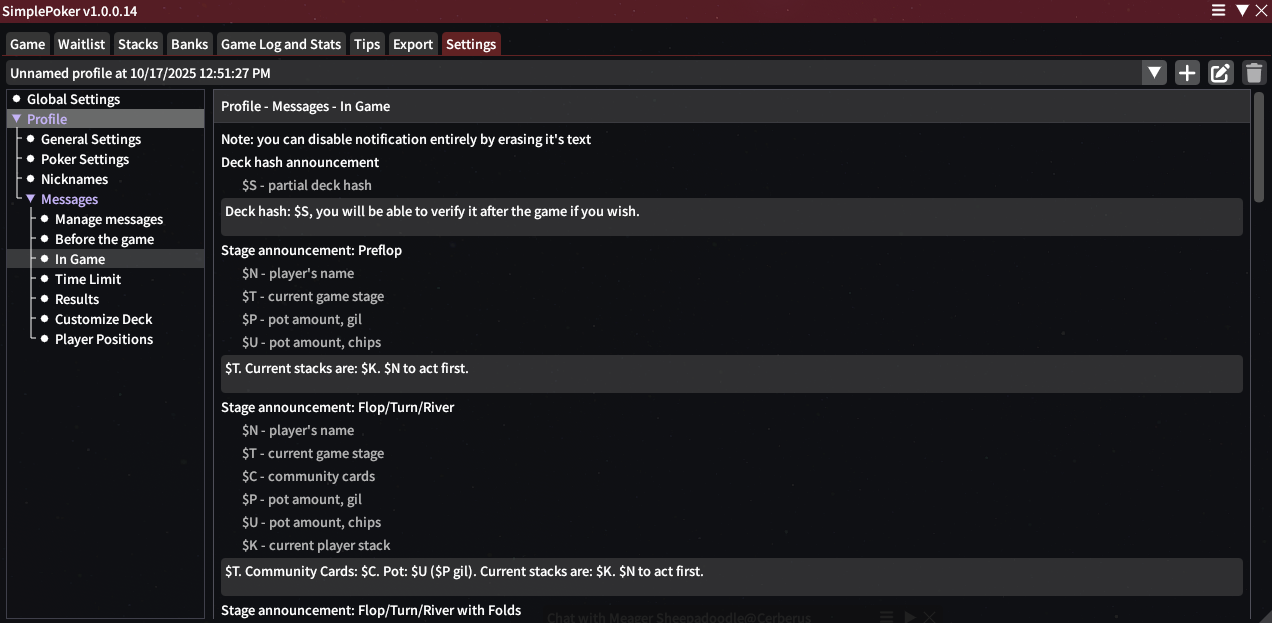Viewport: 1272px width, 623px height.
Task: Open the Game Log and Stats tab
Action: click(x=280, y=44)
